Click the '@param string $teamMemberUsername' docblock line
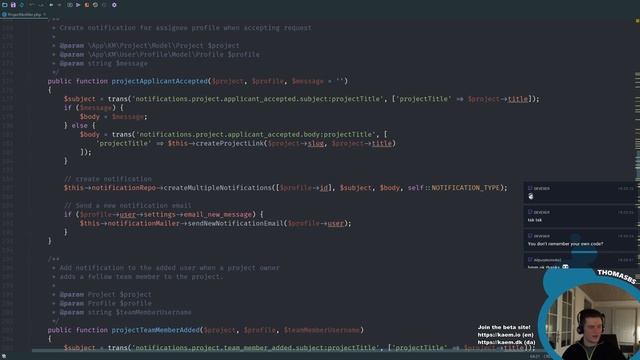 point(125,312)
